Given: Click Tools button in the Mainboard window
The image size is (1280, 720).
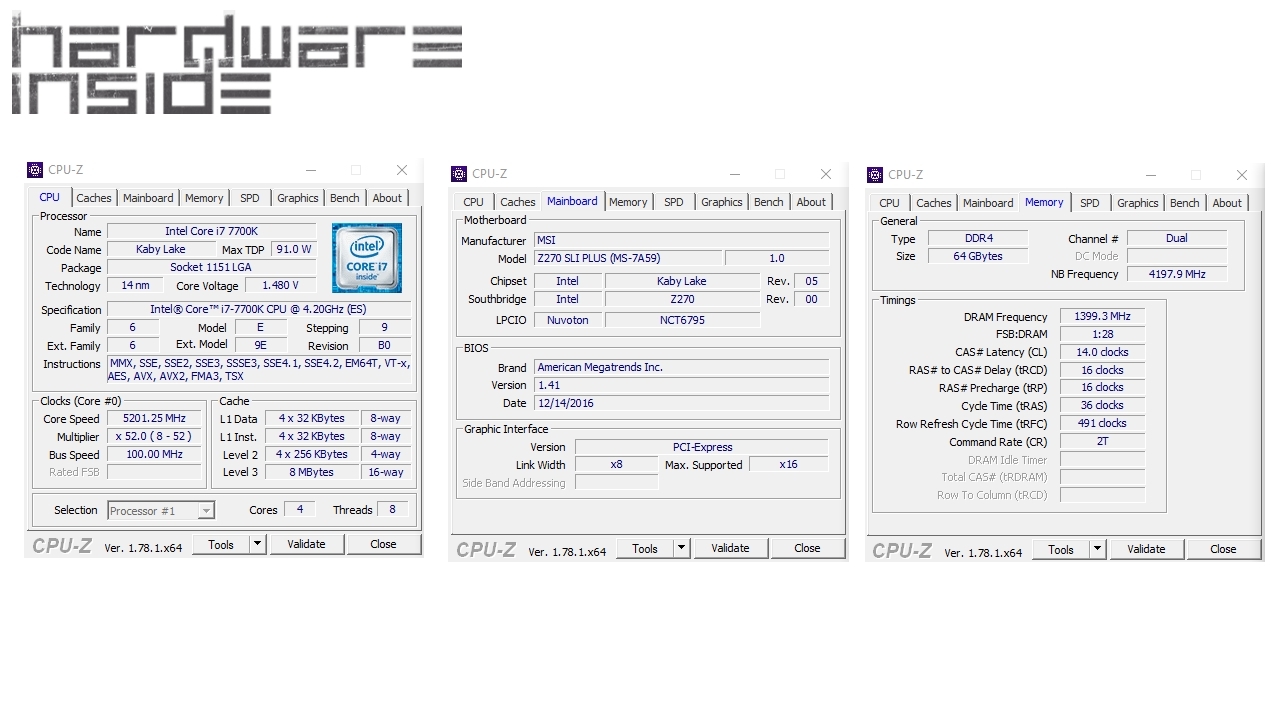Looking at the screenshot, I should point(645,548).
